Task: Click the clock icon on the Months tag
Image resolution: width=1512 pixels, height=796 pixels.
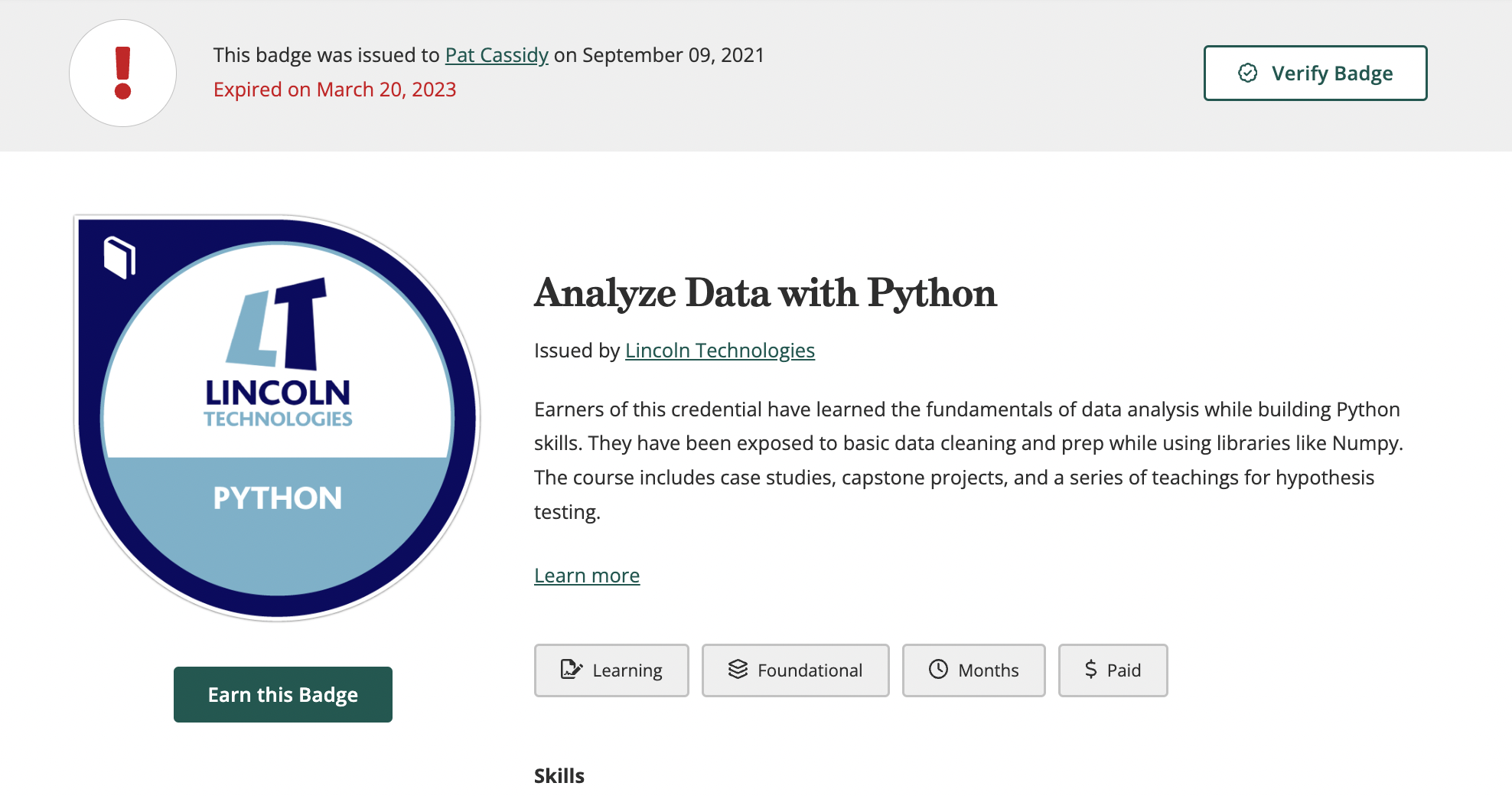Action: point(938,670)
